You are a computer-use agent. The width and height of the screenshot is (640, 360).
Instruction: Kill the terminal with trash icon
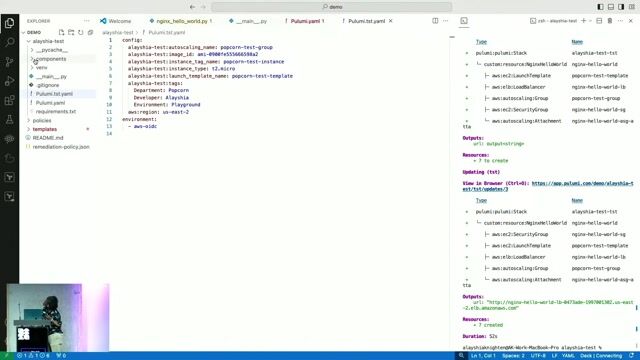(x=610, y=21)
